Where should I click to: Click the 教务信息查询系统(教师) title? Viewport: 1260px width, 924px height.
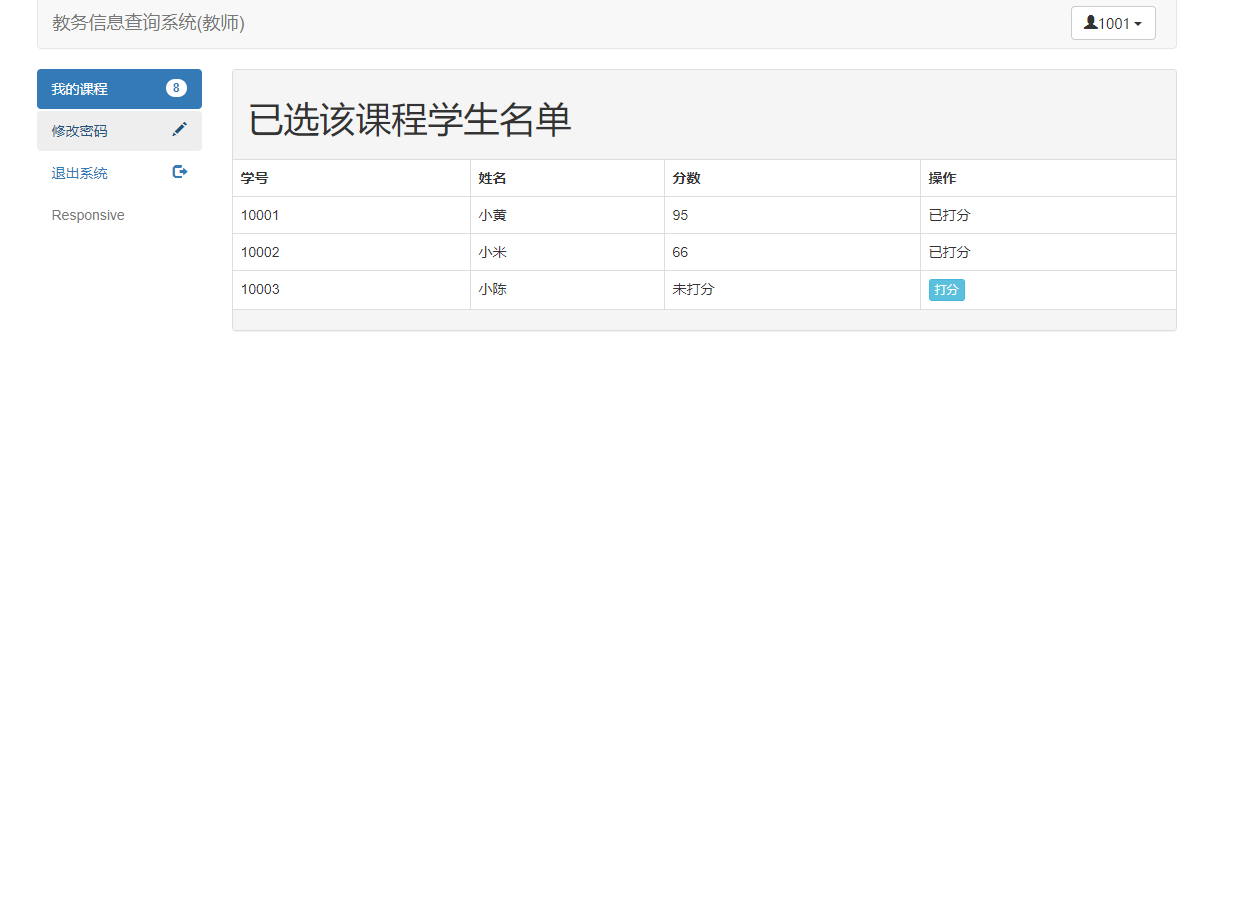tap(148, 22)
